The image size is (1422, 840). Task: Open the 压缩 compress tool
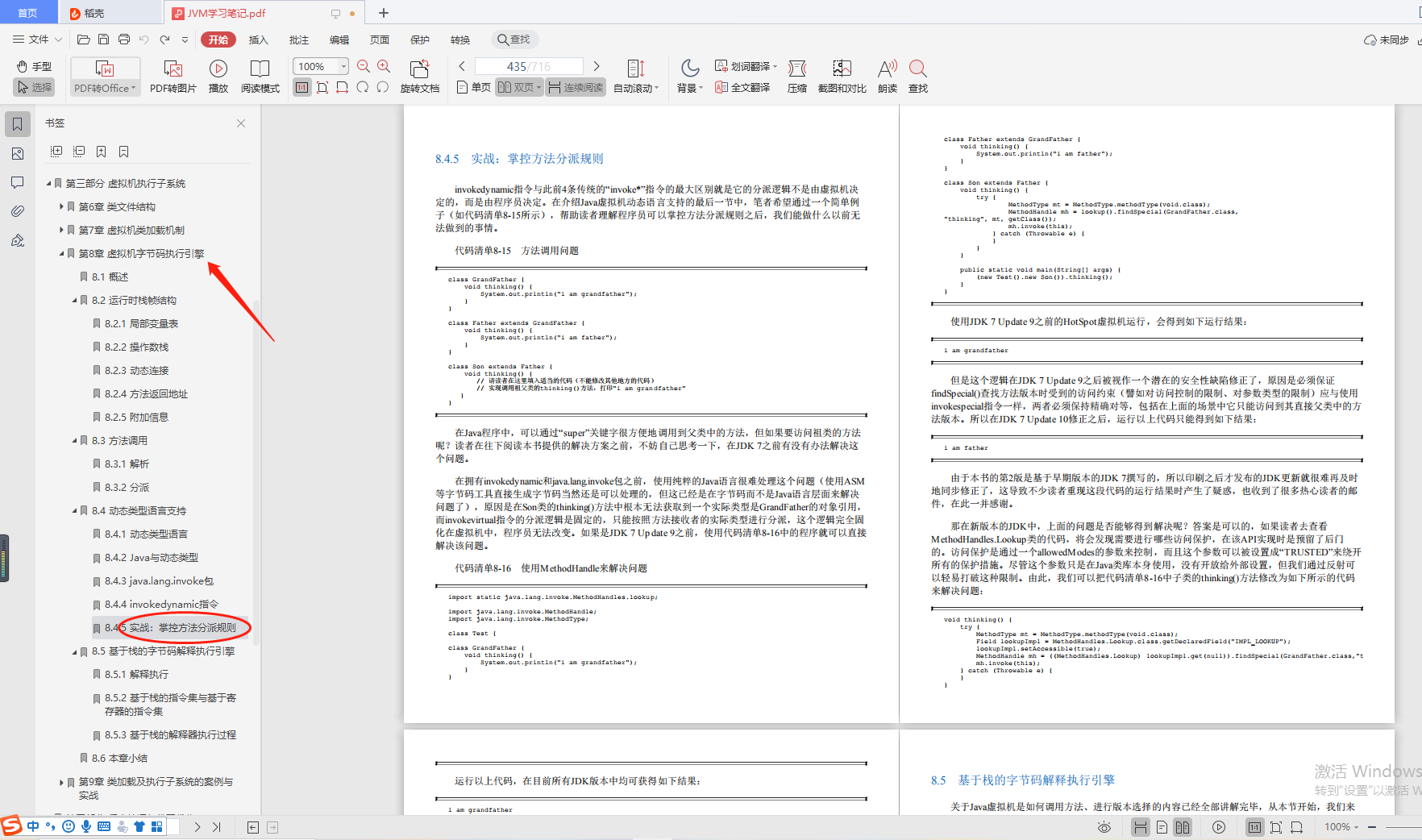point(797,77)
